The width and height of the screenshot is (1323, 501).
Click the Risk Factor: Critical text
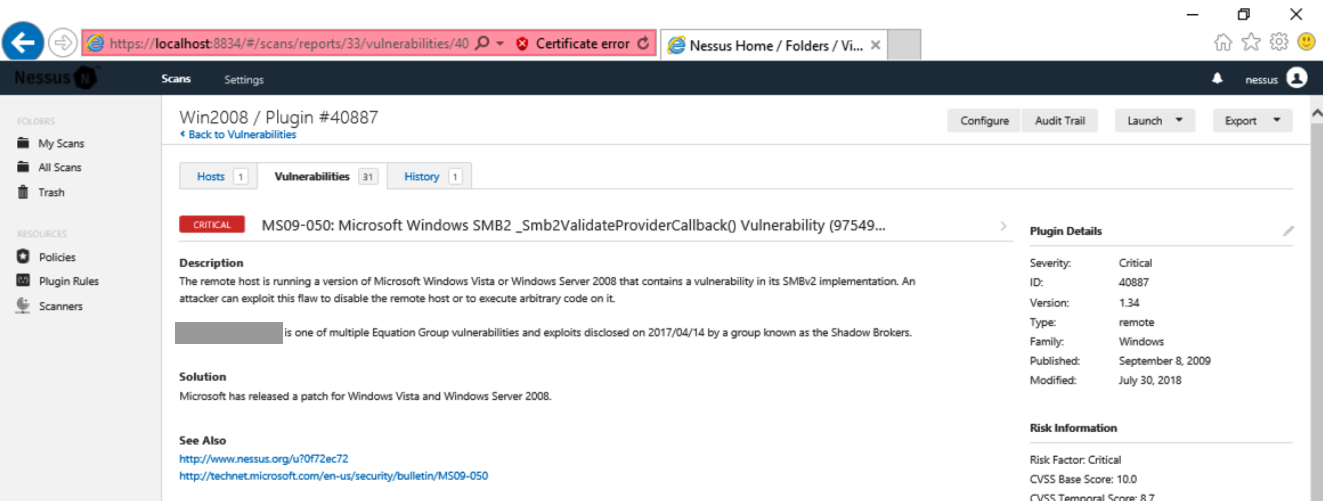pos(1075,460)
